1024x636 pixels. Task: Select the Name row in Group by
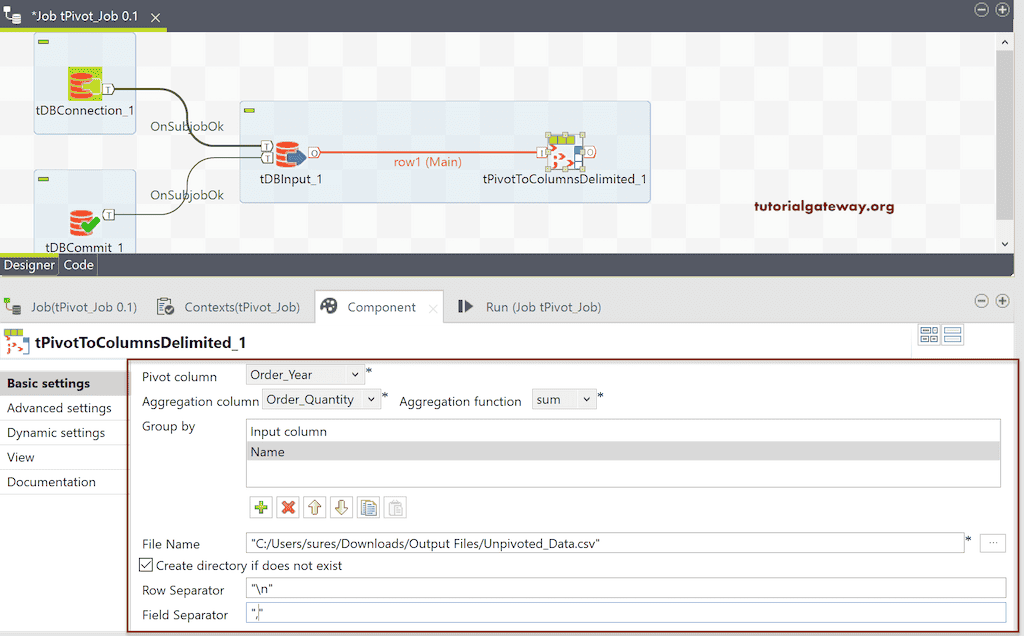click(x=623, y=452)
